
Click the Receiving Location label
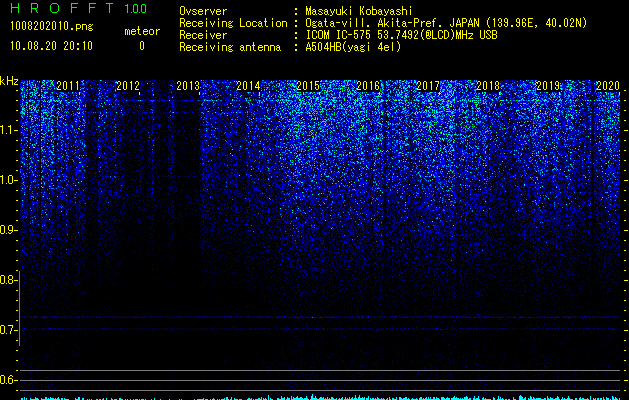(233, 23)
